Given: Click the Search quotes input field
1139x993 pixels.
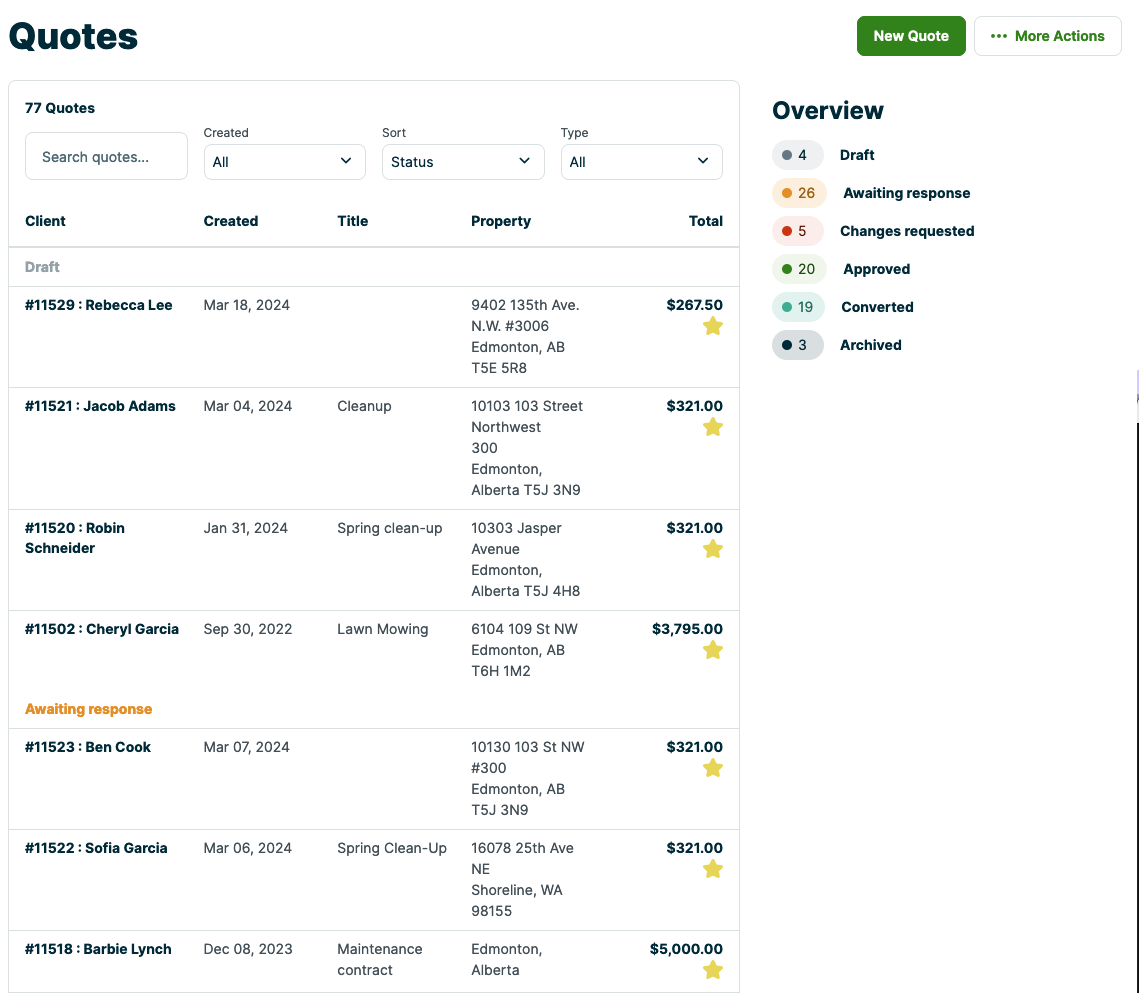Looking at the screenshot, I should pyautogui.click(x=106, y=157).
